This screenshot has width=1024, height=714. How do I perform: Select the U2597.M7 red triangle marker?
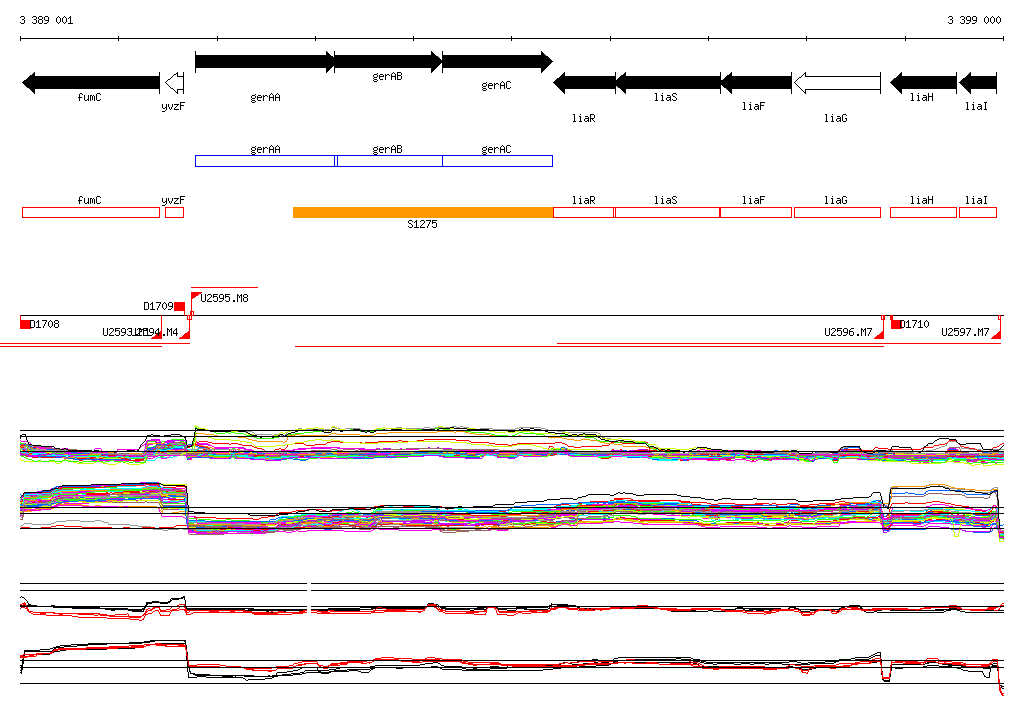996,334
